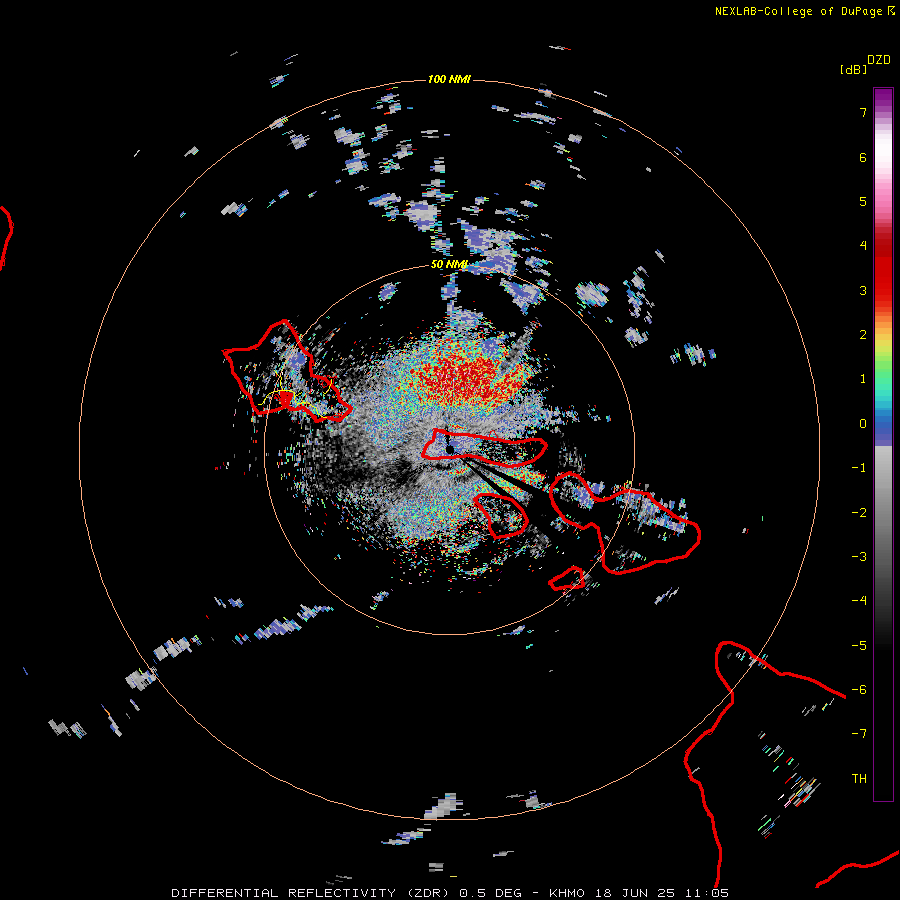Click the 1 value on the color scale
The height and width of the screenshot is (900, 900).
click(x=863, y=379)
